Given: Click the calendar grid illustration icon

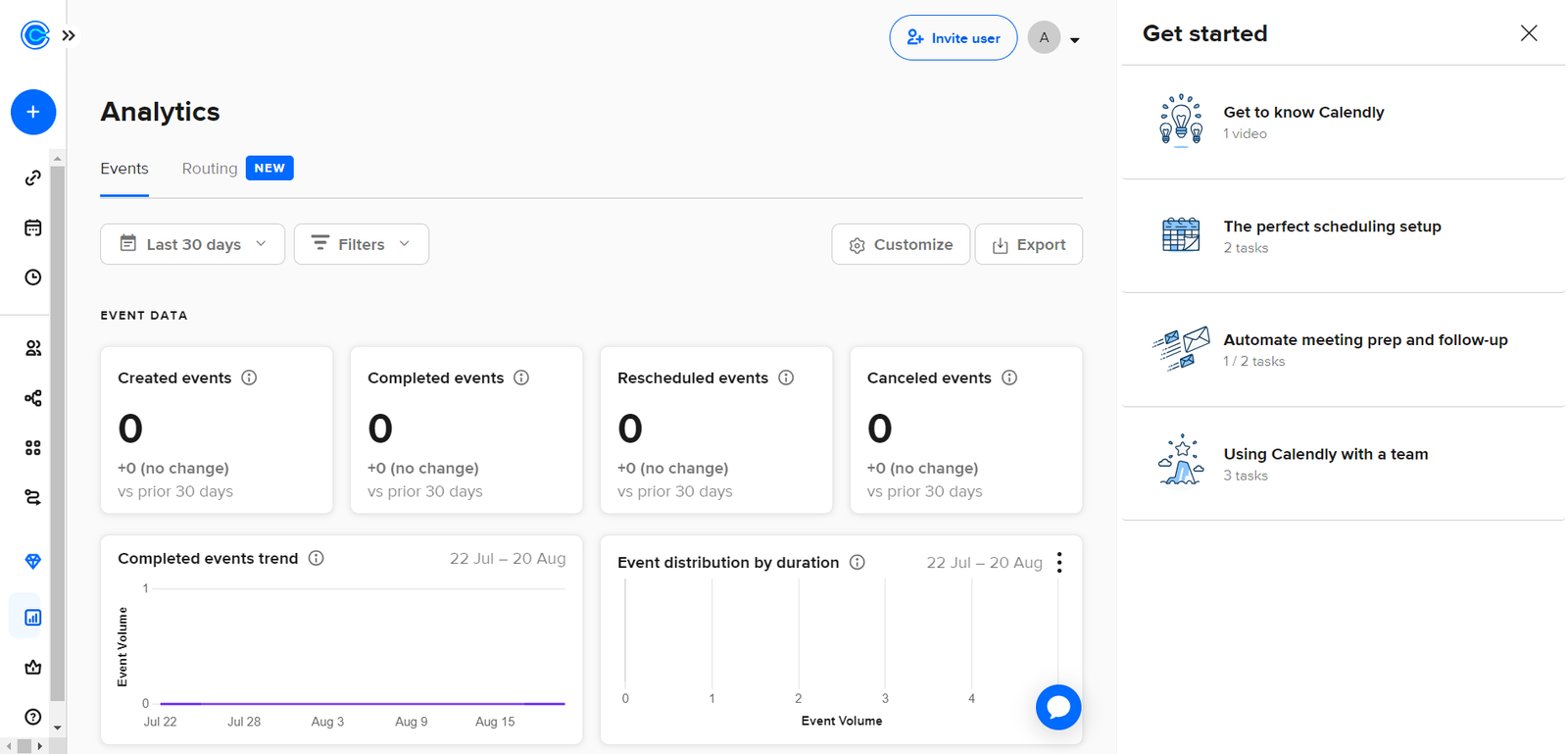Looking at the screenshot, I should (1181, 234).
